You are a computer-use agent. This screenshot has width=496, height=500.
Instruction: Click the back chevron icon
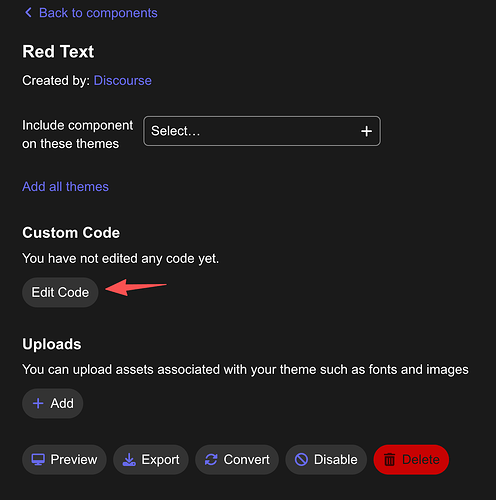pyautogui.click(x=28, y=13)
